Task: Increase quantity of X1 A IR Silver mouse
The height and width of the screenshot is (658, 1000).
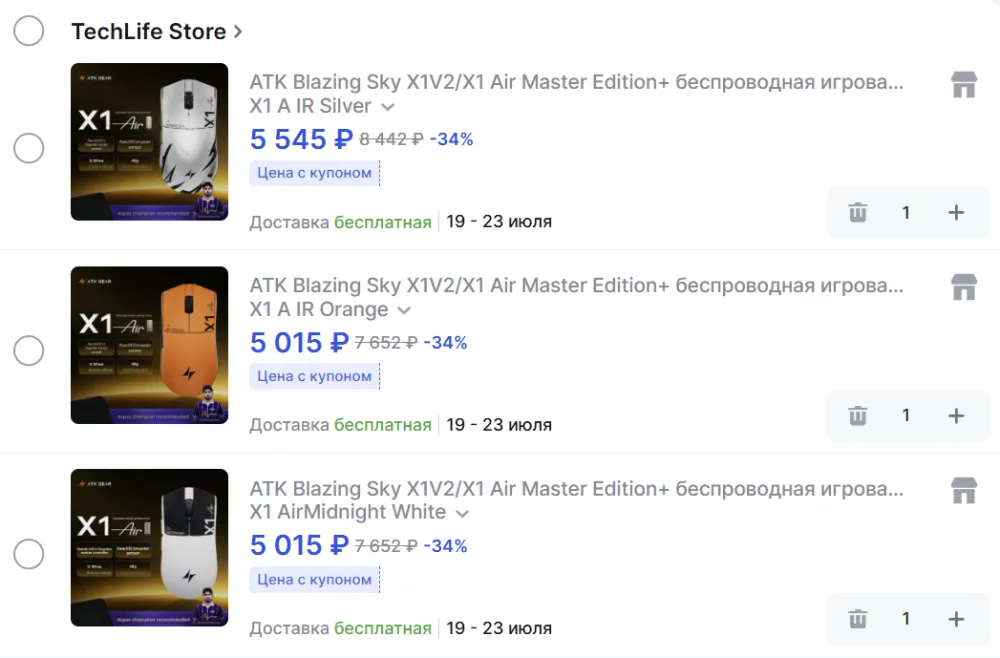Action: 956,212
